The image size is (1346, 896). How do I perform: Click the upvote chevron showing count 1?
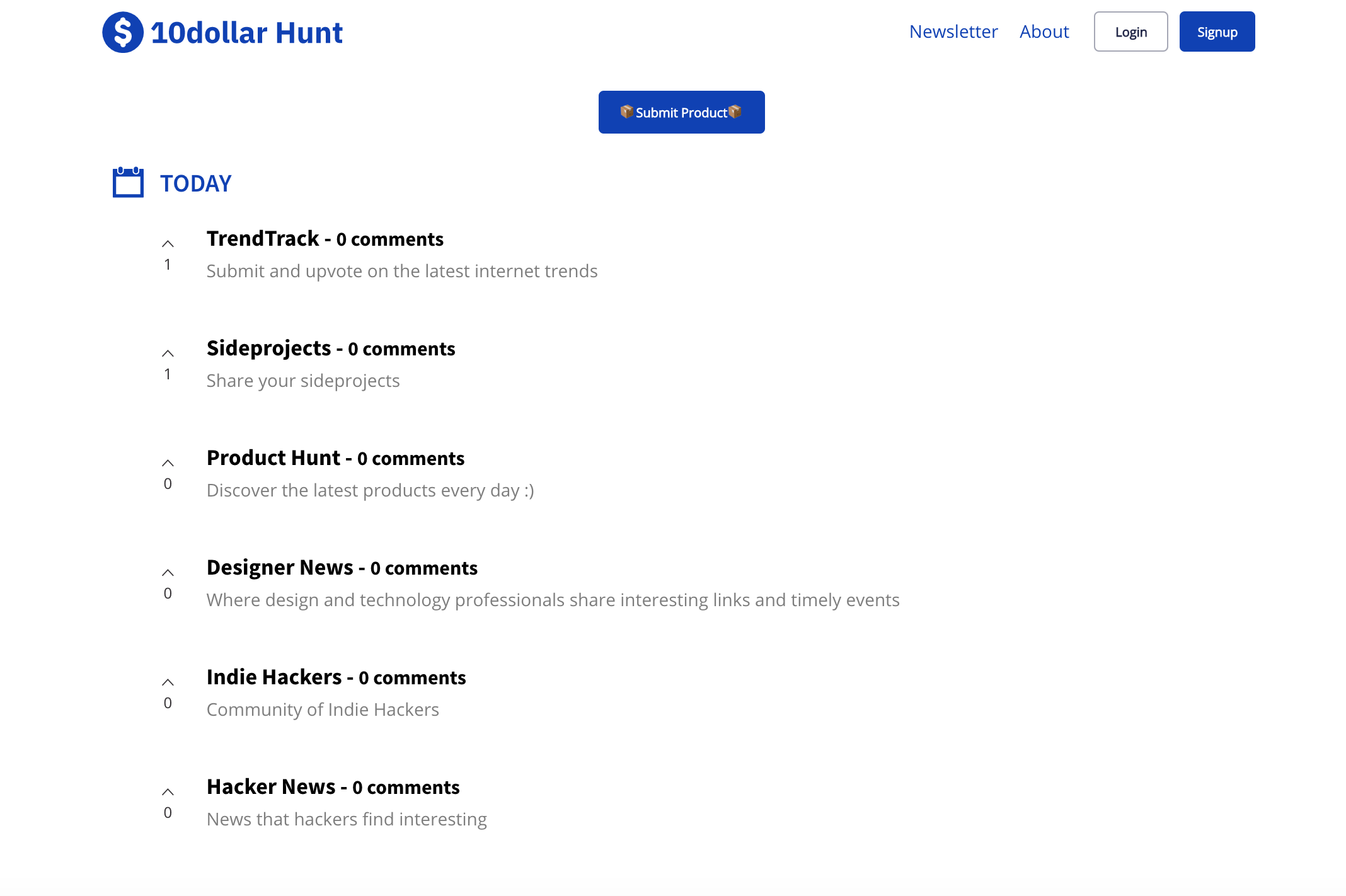(167, 242)
